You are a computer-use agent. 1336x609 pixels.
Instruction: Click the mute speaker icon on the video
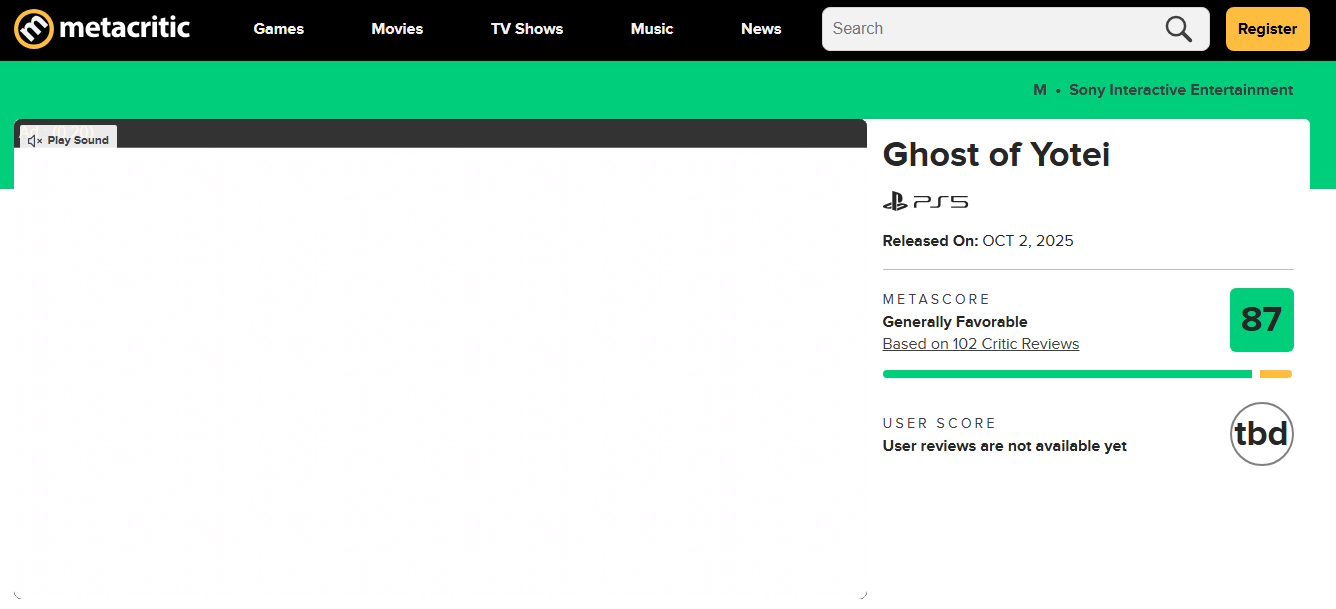point(34,140)
